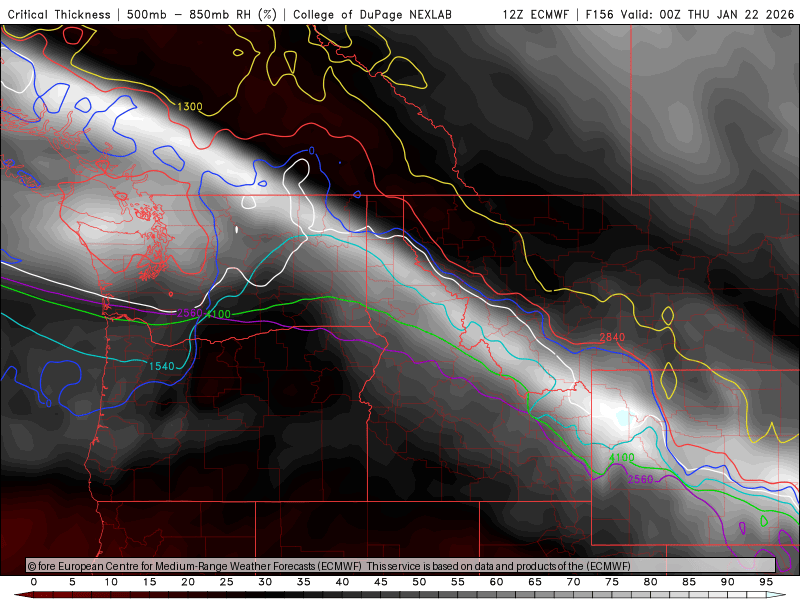The width and height of the screenshot is (800, 600).
Task: Click the dark red low-end colorbar swatch
Action: tap(23, 595)
